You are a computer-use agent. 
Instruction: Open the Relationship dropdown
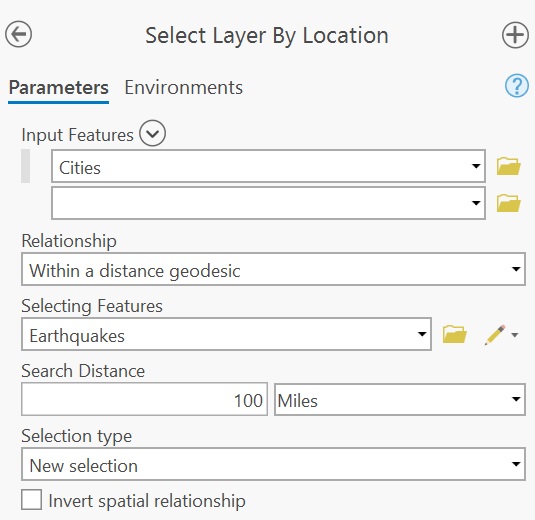(x=273, y=269)
